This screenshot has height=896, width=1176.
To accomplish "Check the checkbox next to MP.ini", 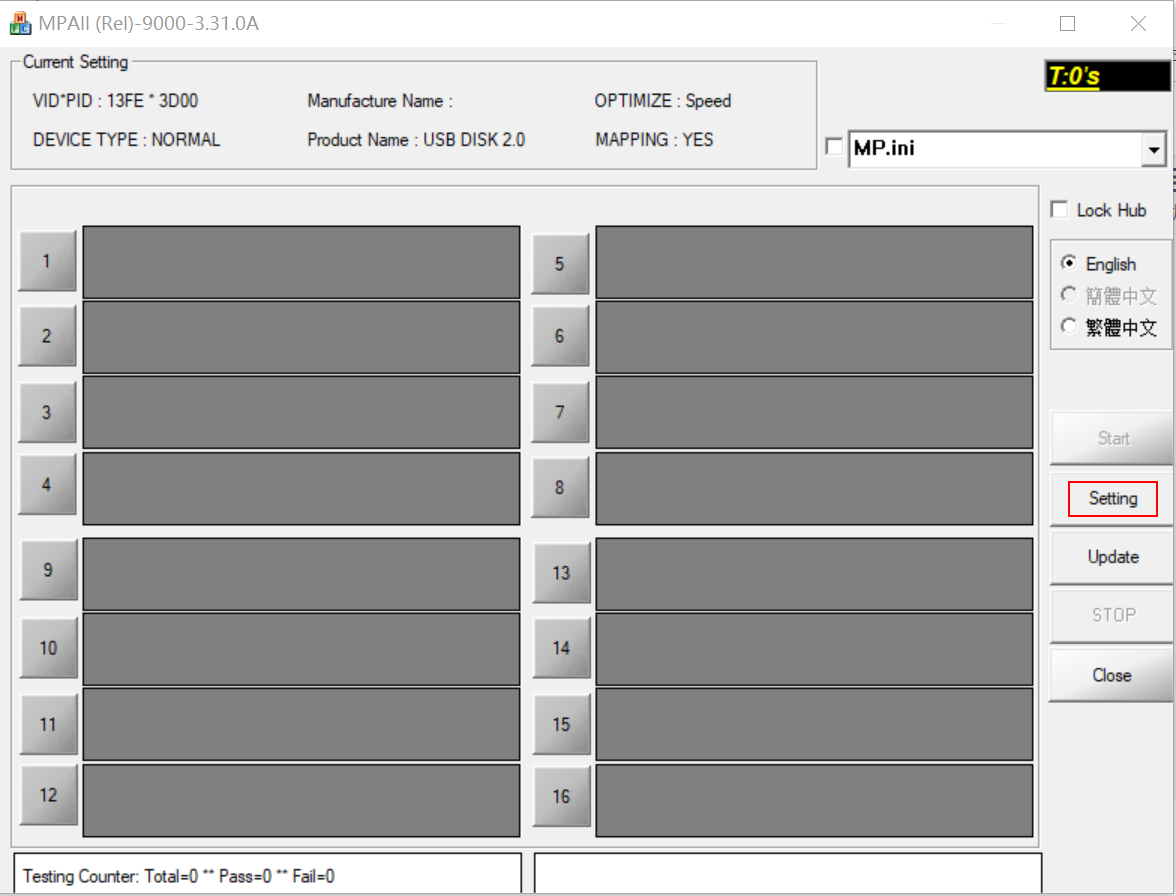I will point(833,146).
